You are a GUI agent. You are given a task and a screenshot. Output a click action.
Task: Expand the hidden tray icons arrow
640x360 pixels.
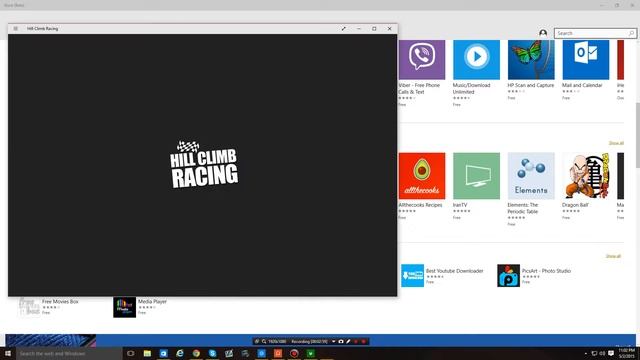[586, 353]
